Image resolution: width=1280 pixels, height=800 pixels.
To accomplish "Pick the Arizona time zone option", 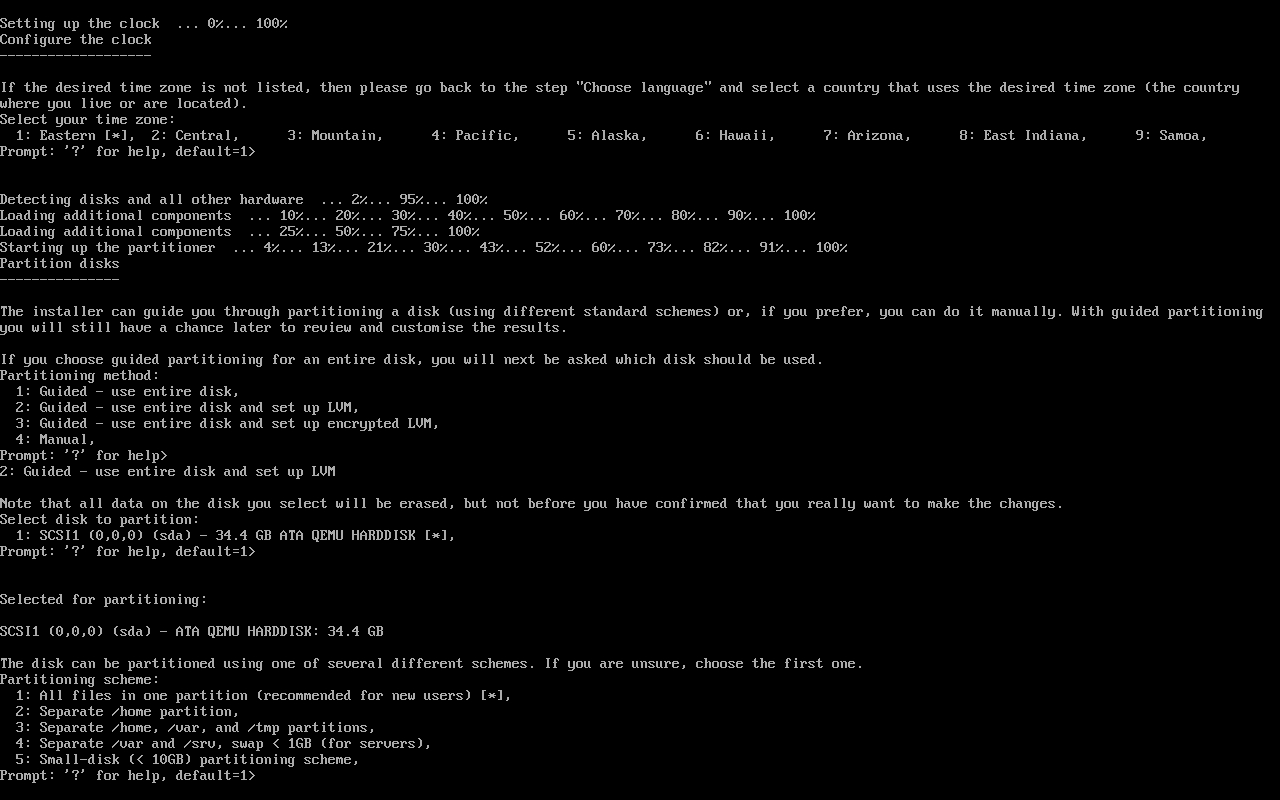I will (x=867, y=136).
